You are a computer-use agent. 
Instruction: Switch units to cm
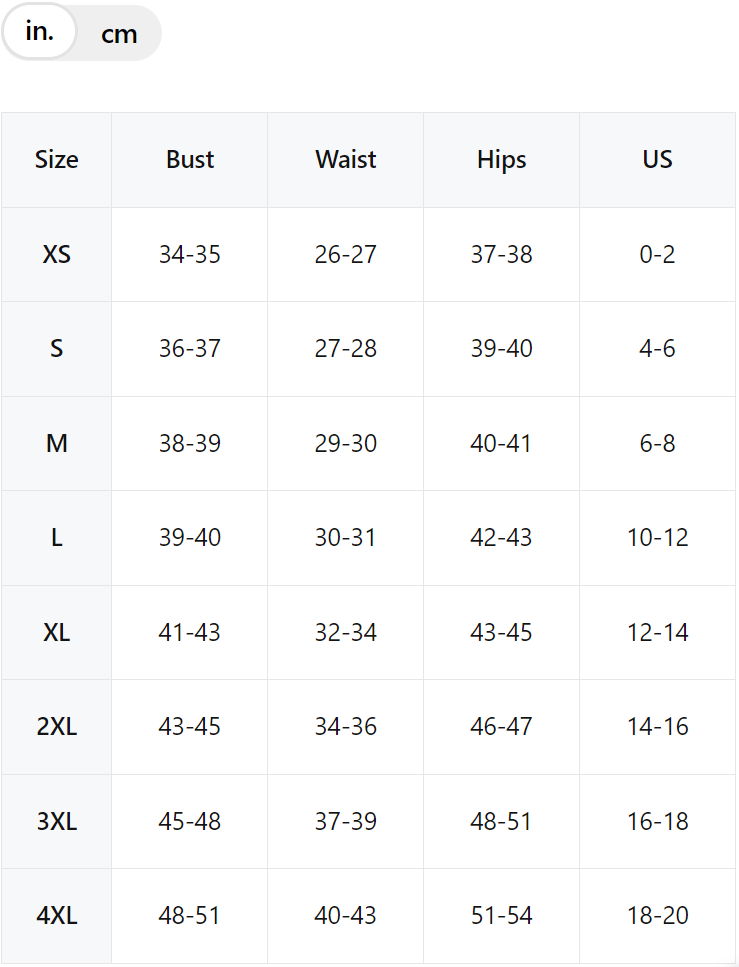[x=119, y=34]
